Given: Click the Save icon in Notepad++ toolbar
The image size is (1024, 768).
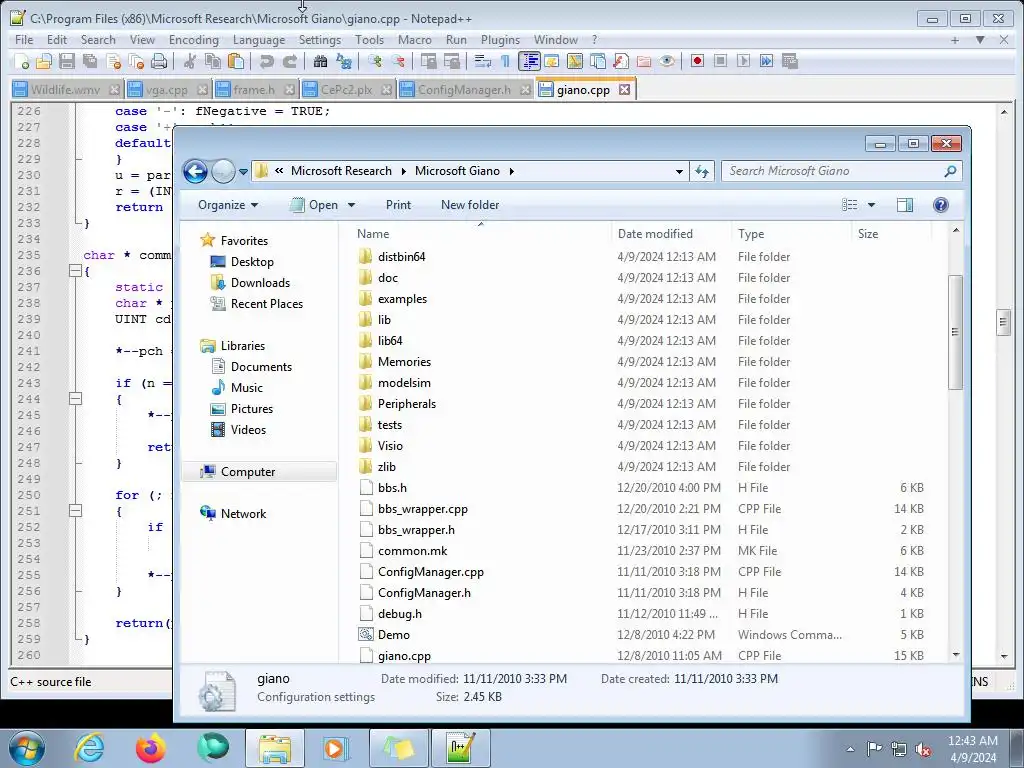Looking at the screenshot, I should tap(67, 61).
